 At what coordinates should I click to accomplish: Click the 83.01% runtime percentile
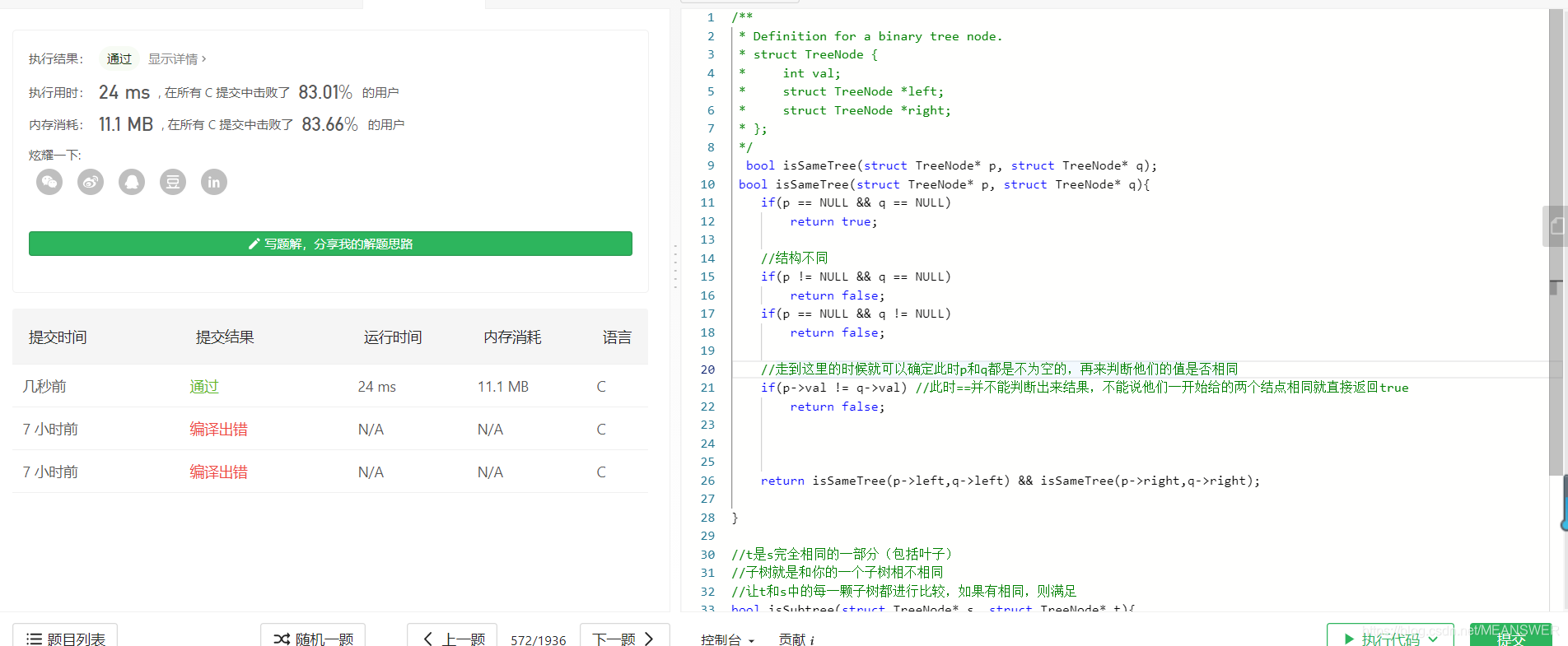click(x=325, y=92)
